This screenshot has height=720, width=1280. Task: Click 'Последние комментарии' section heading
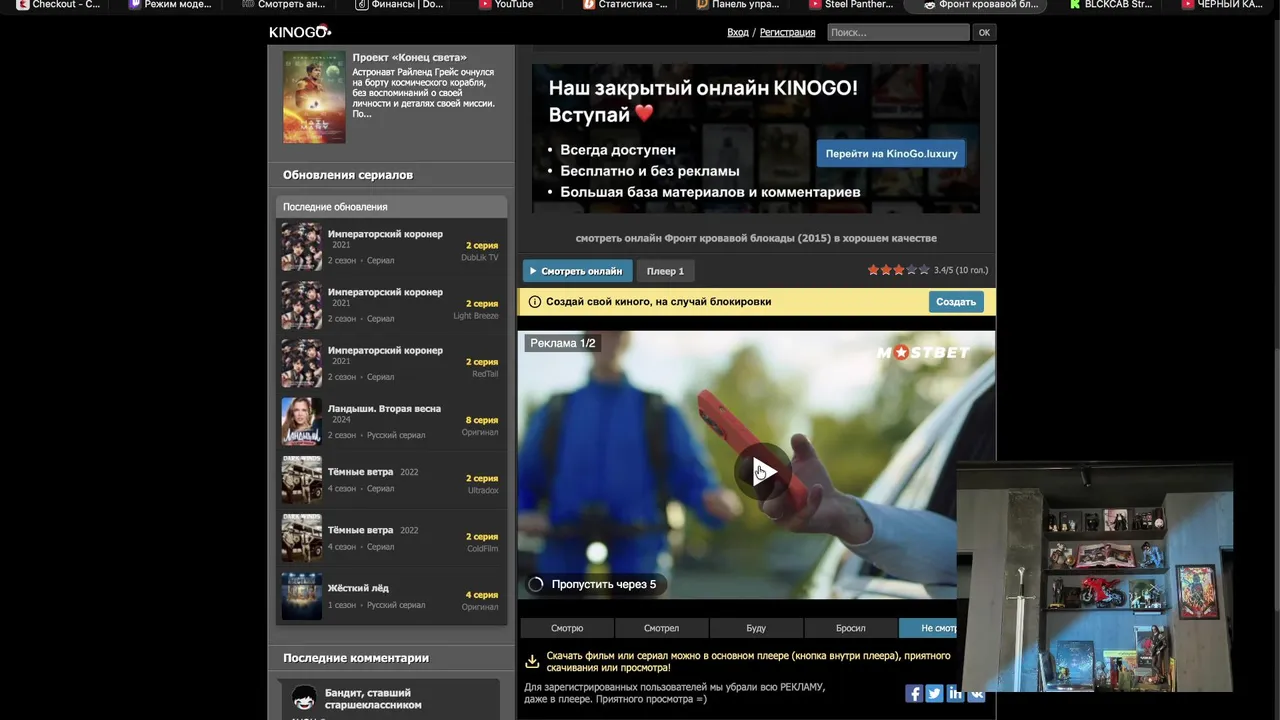(356, 658)
